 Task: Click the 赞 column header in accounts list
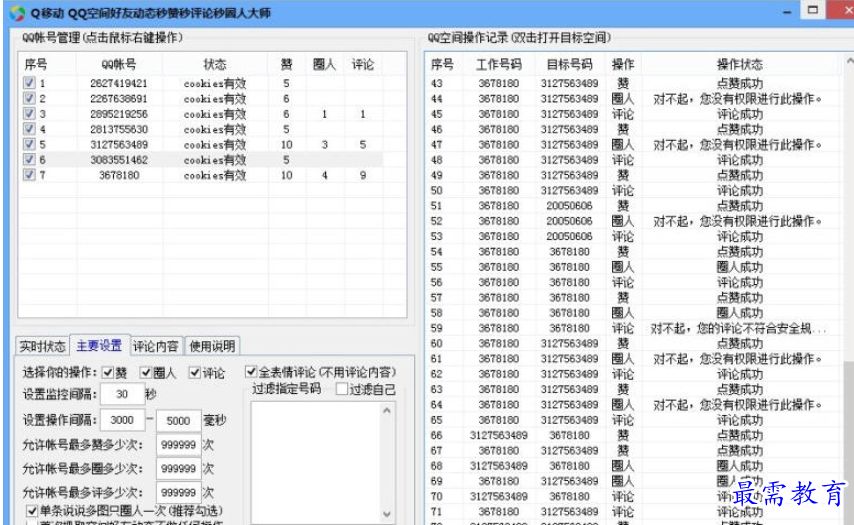point(286,64)
